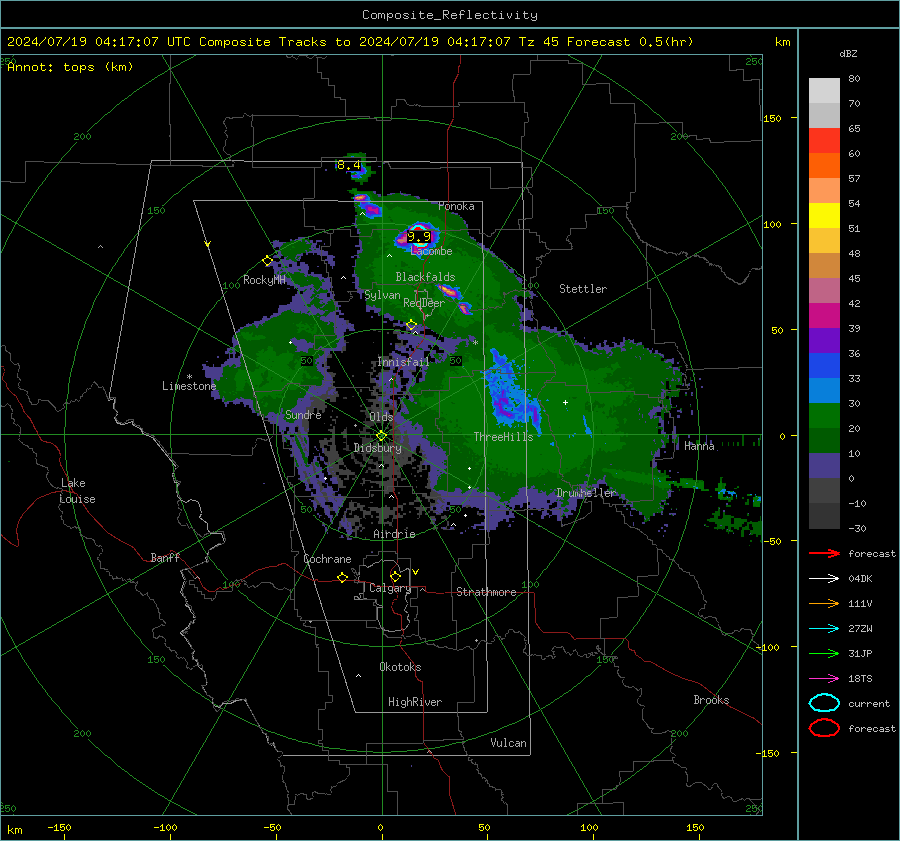Image resolution: width=900 pixels, height=841 pixels.
Task: Click the yellow diamond marker below Cochrane
Action: [342, 577]
